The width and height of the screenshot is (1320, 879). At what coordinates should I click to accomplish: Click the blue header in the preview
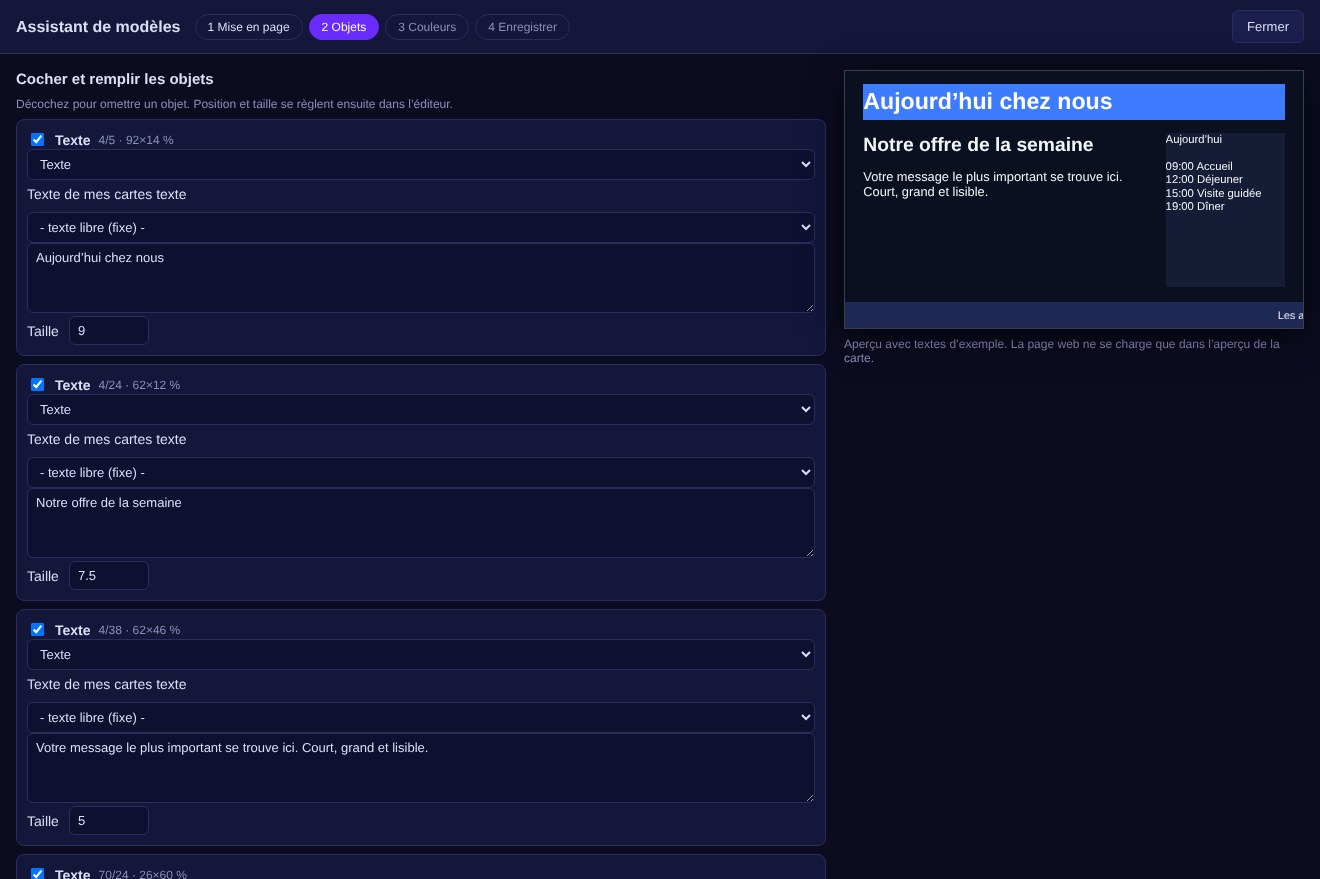1074,102
